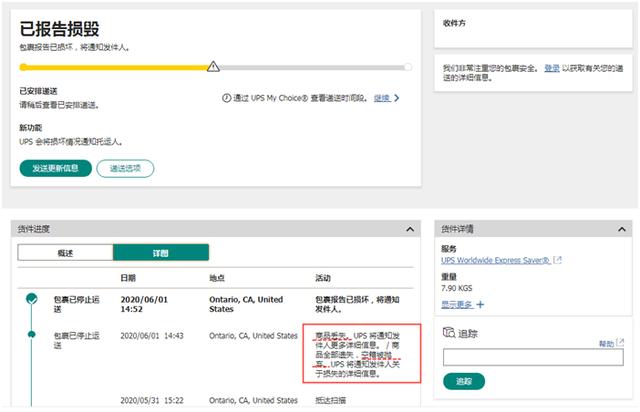Image resolution: width=640 pixels, height=412 pixels.
Task: Click the checkmark status icon for 14:52 entry
Action: pyautogui.click(x=32, y=298)
